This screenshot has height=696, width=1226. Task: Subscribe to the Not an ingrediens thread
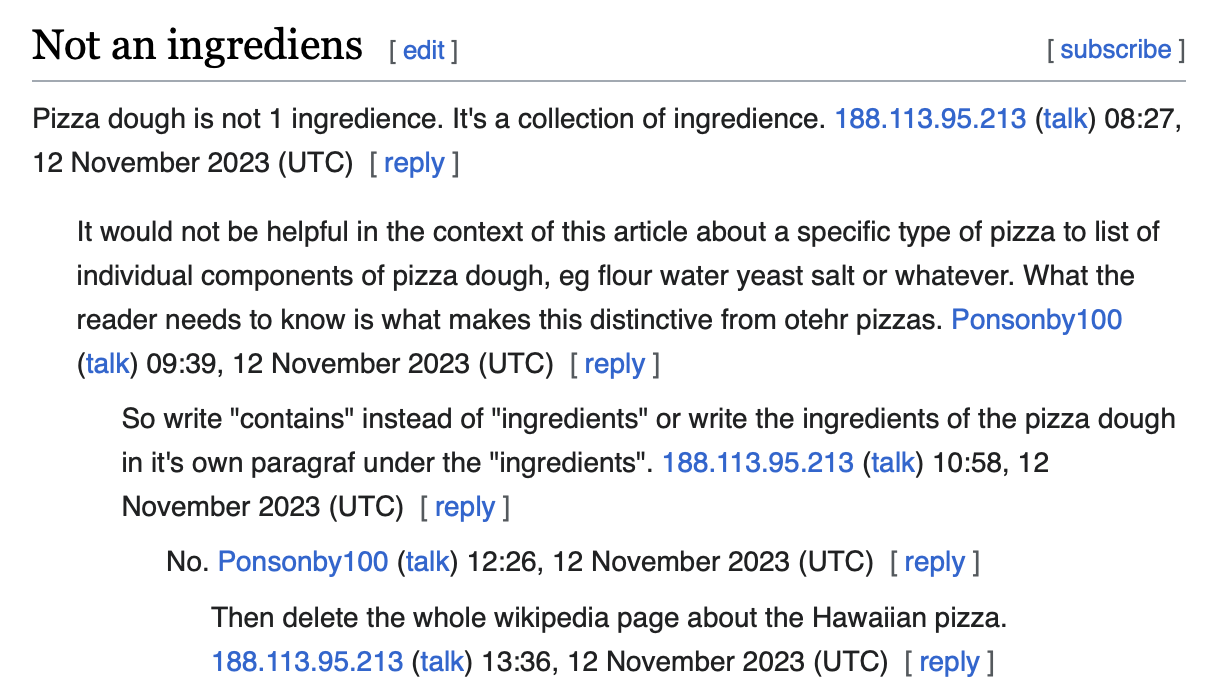[x=1115, y=50]
